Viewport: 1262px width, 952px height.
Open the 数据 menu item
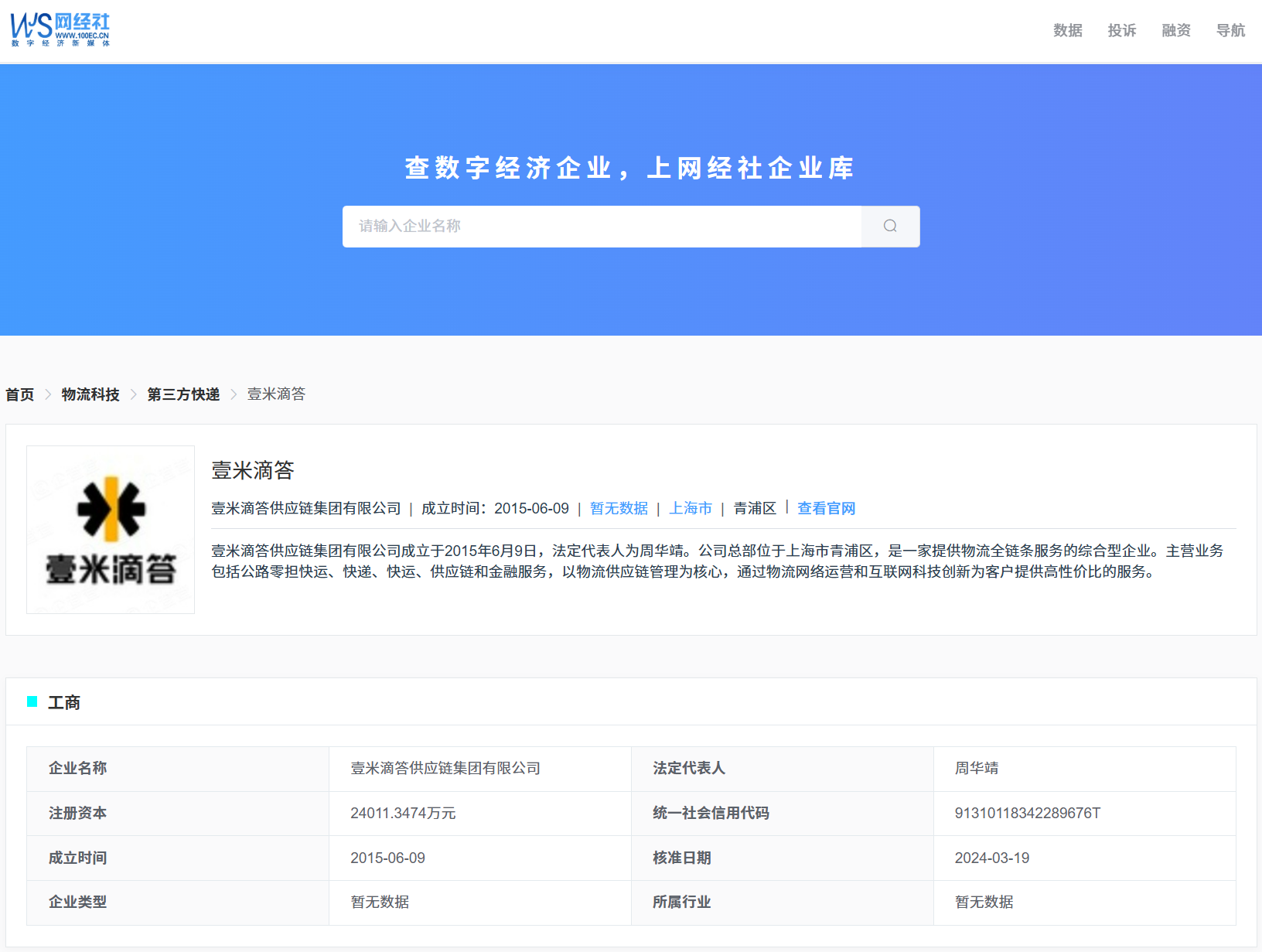(1067, 30)
